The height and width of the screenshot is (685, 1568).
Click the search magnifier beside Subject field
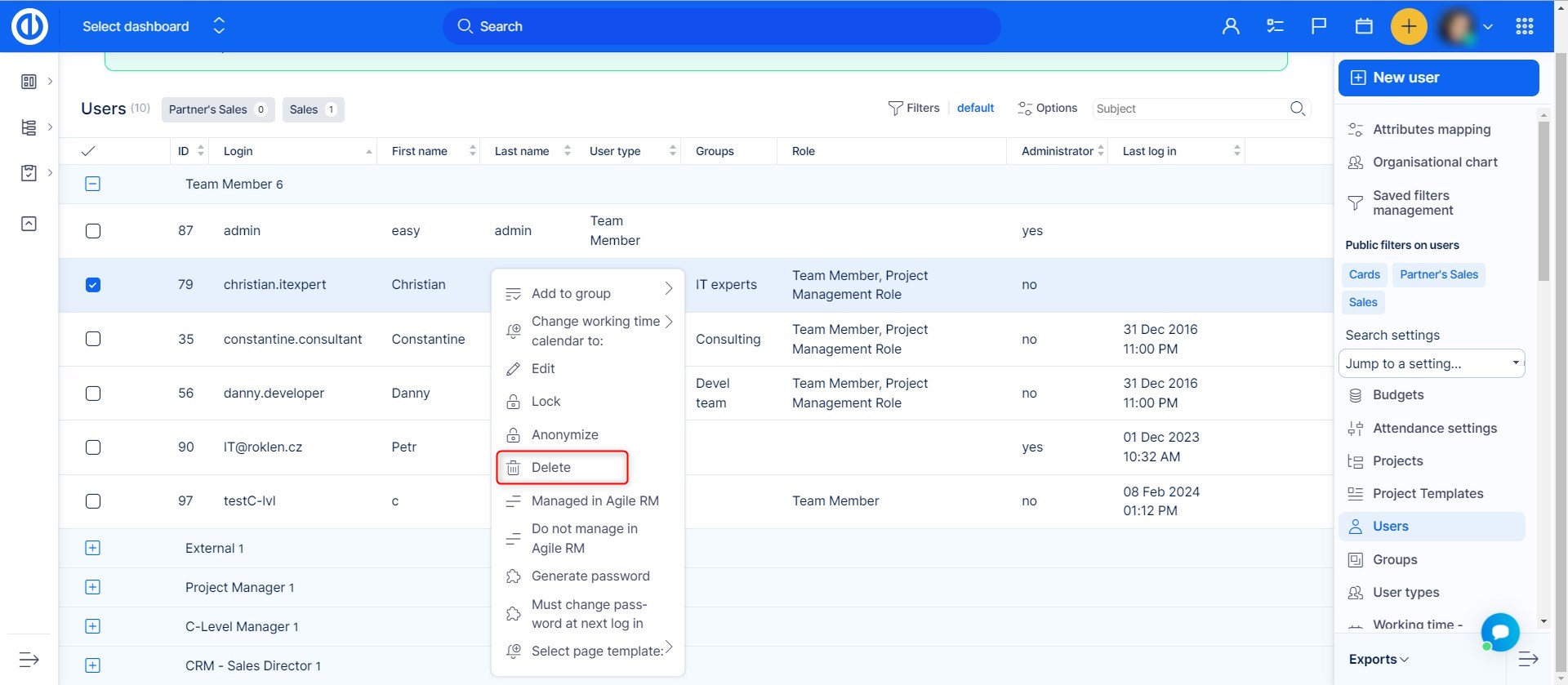[1297, 109]
